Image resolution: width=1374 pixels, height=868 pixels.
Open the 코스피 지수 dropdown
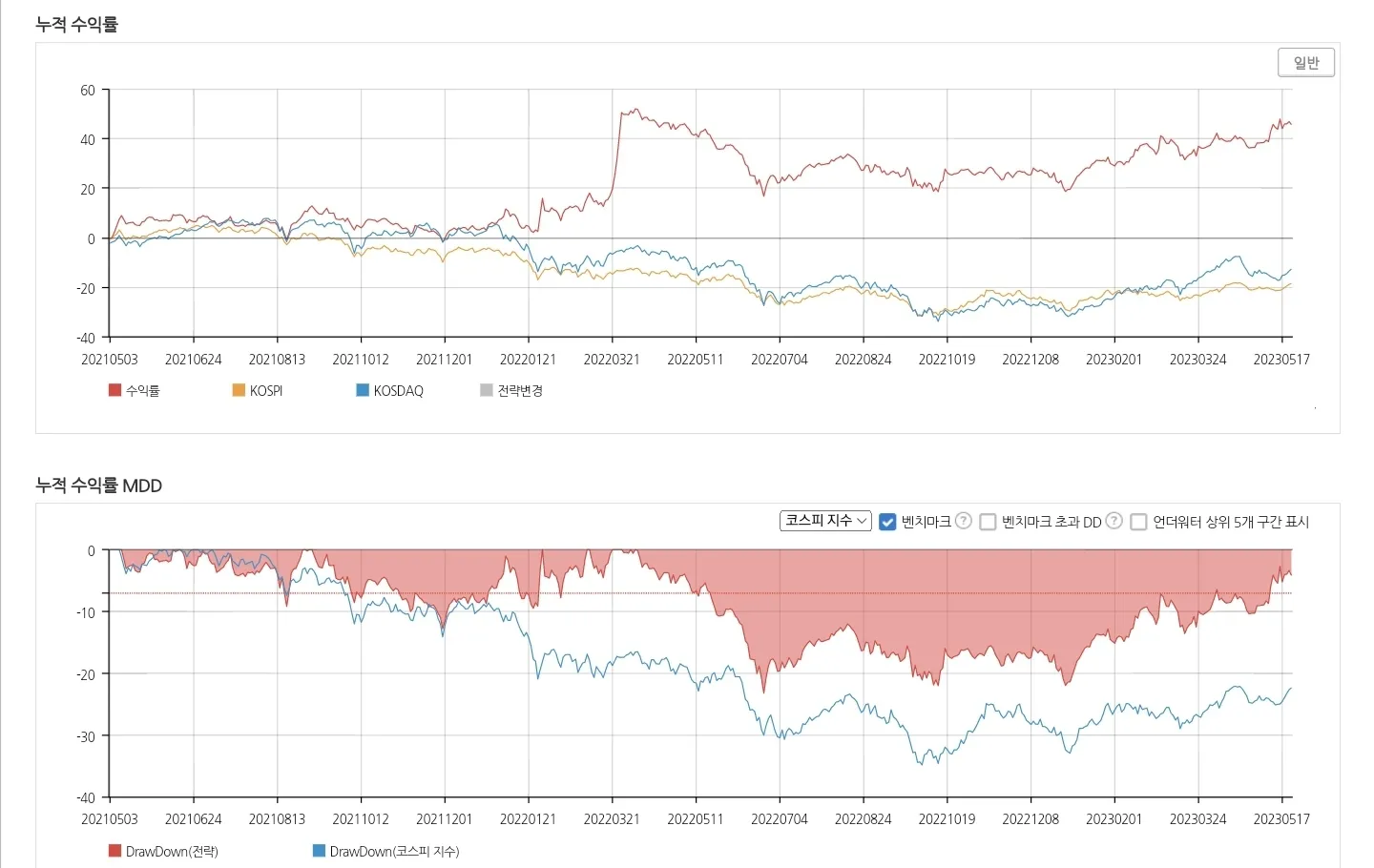[825, 521]
